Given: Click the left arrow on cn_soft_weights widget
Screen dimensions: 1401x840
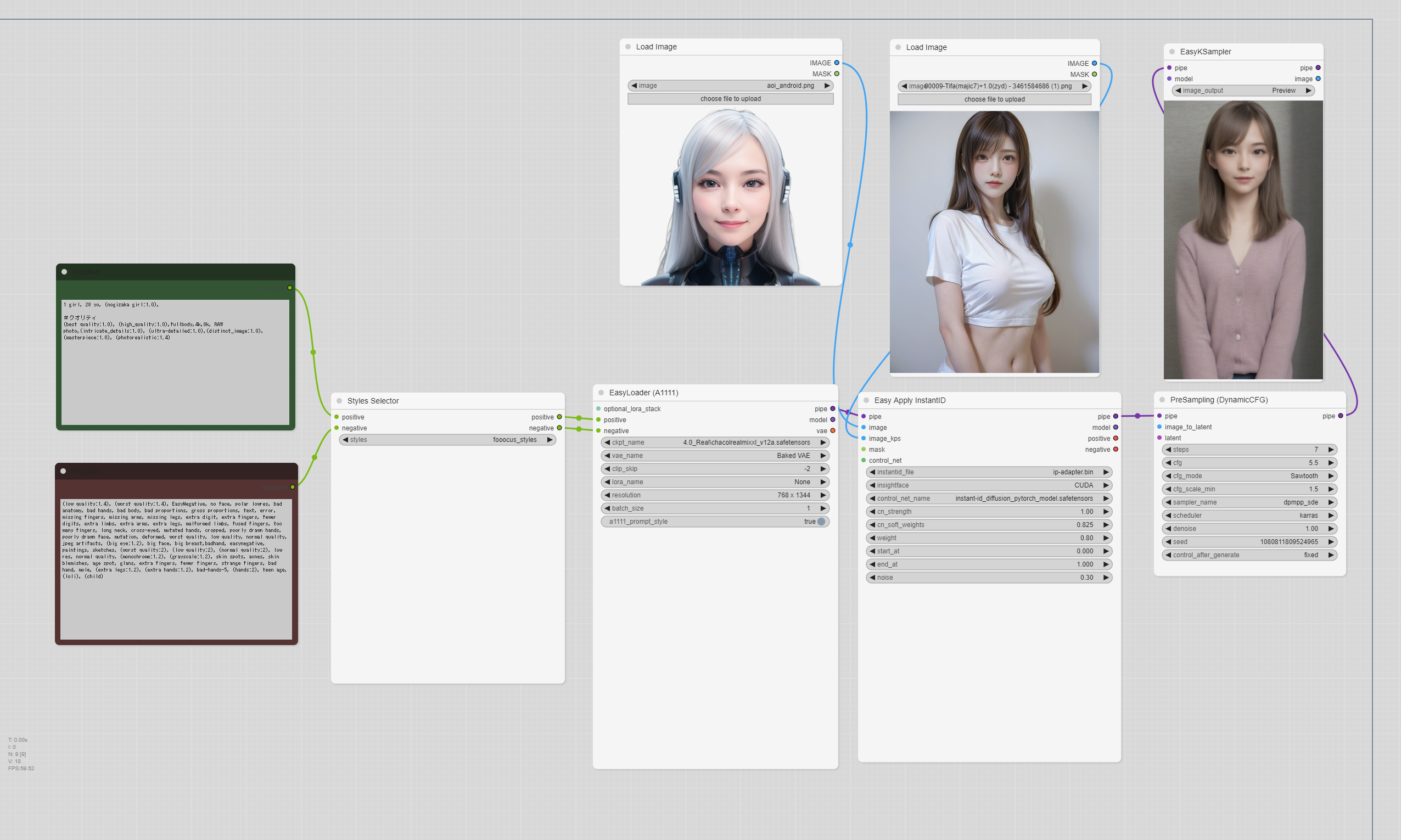Looking at the screenshot, I should pyautogui.click(x=872, y=525).
